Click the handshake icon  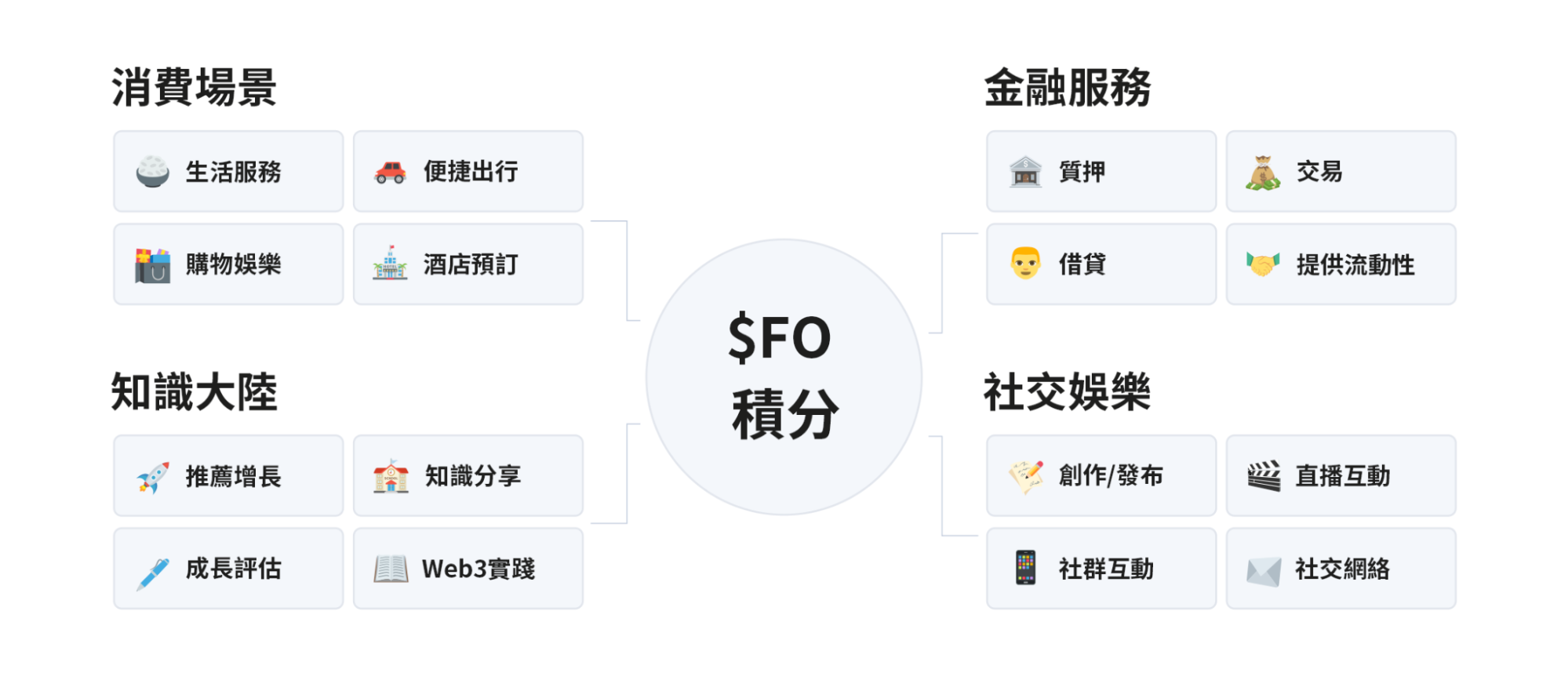pyautogui.click(x=1263, y=264)
